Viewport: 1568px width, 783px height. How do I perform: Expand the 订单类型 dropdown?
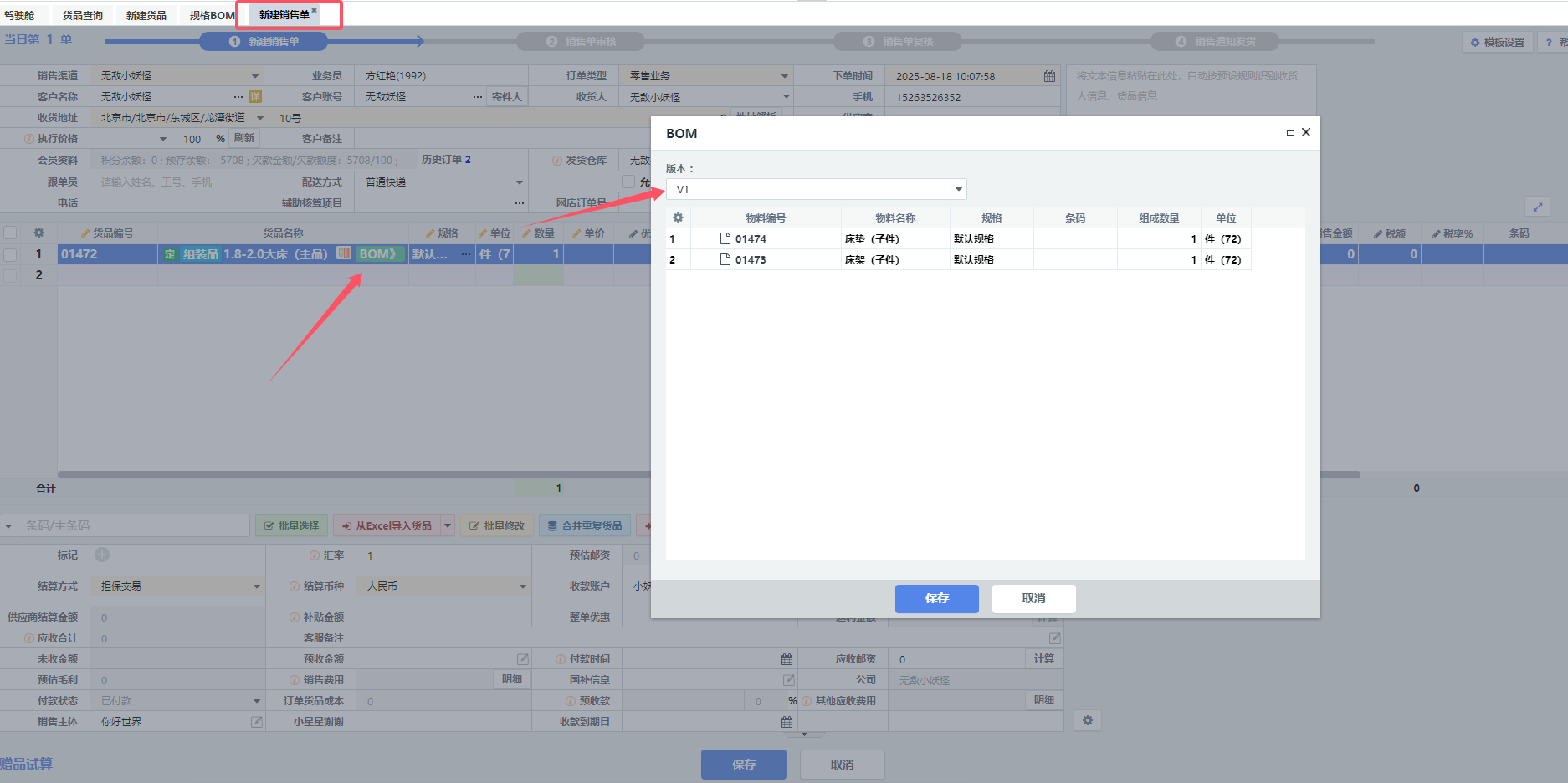pos(785,76)
